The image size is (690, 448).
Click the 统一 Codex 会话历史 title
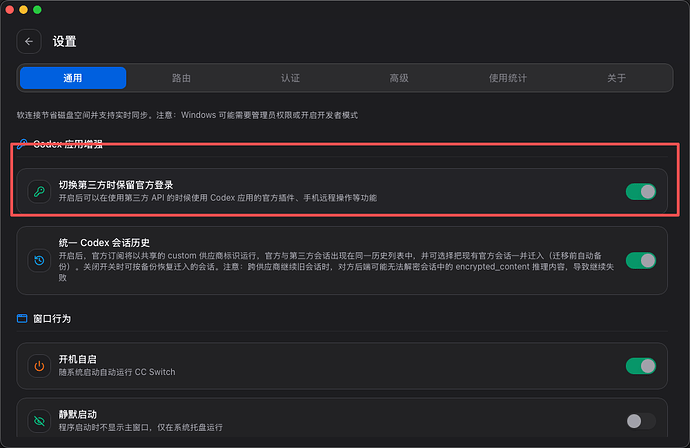pyautogui.click(x=104, y=242)
